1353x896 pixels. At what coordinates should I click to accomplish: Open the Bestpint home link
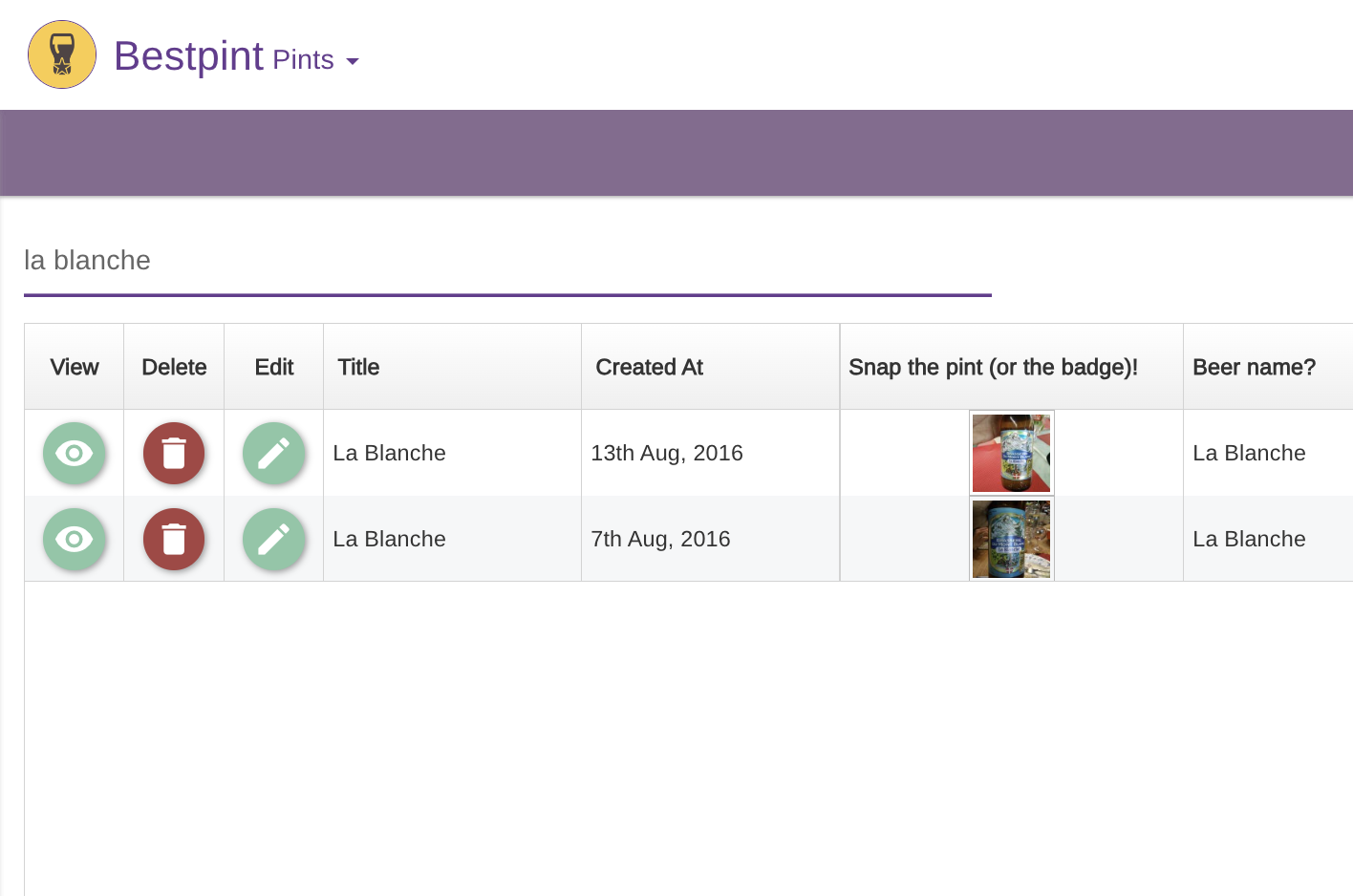[188, 56]
